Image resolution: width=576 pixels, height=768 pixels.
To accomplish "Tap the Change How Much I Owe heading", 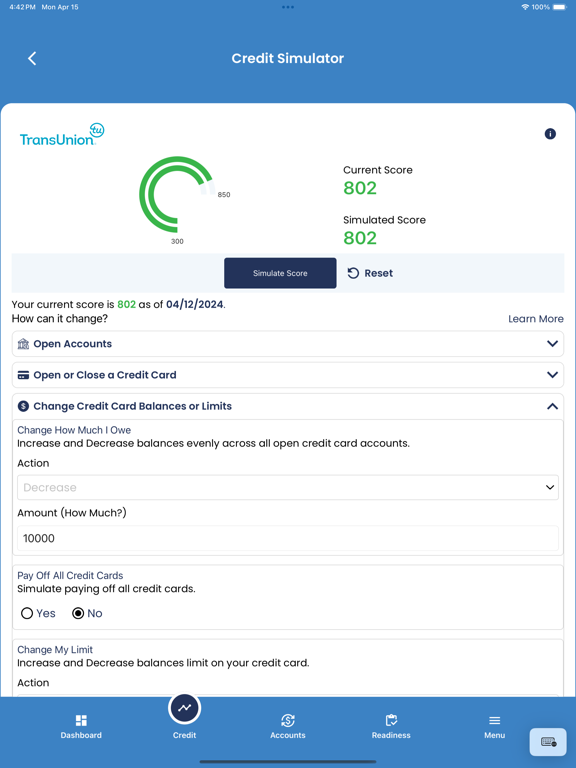I will coord(74,430).
